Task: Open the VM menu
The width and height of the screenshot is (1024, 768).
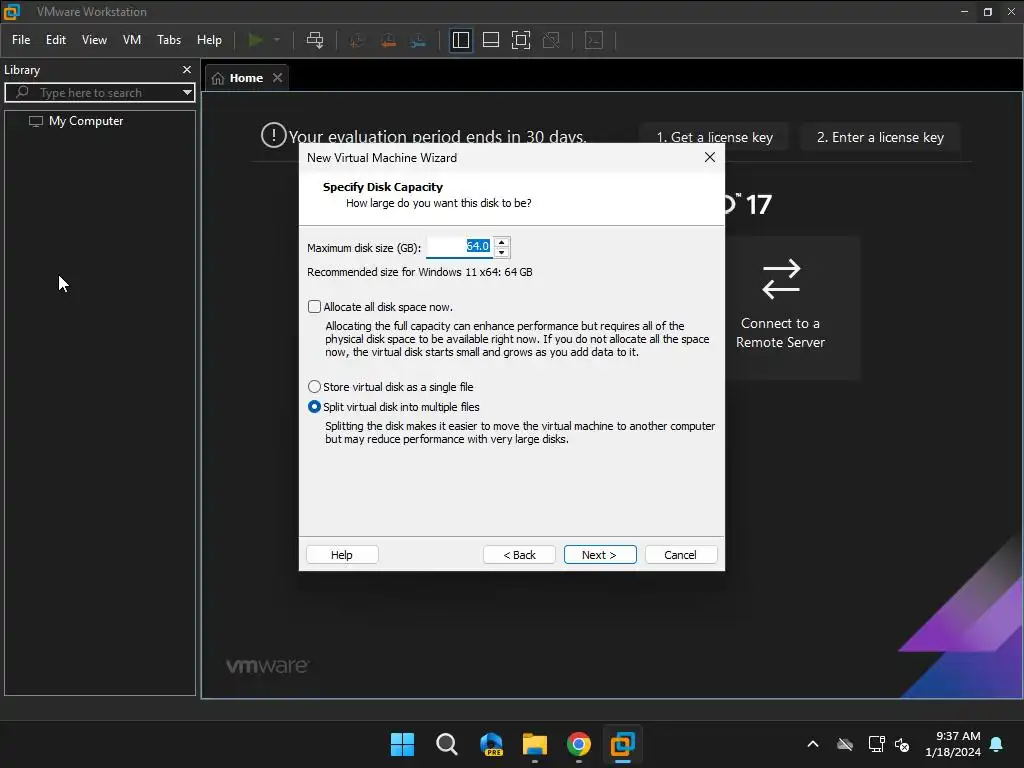Action: [x=132, y=40]
